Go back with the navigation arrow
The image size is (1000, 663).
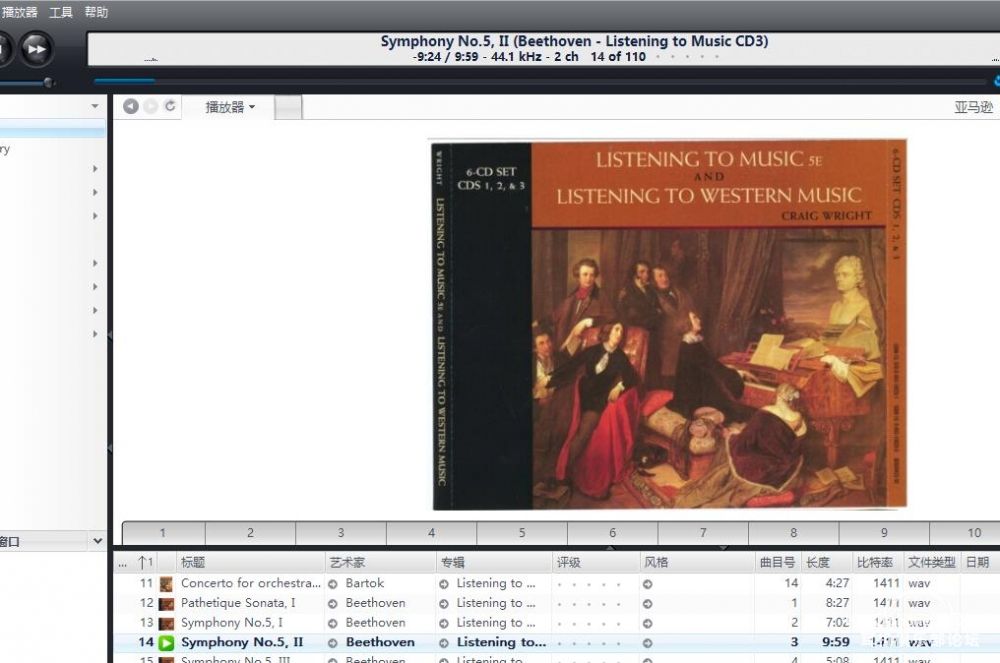coord(131,106)
